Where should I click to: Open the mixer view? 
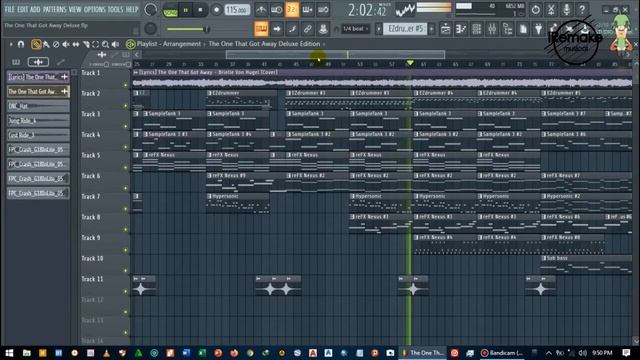pos(492,29)
